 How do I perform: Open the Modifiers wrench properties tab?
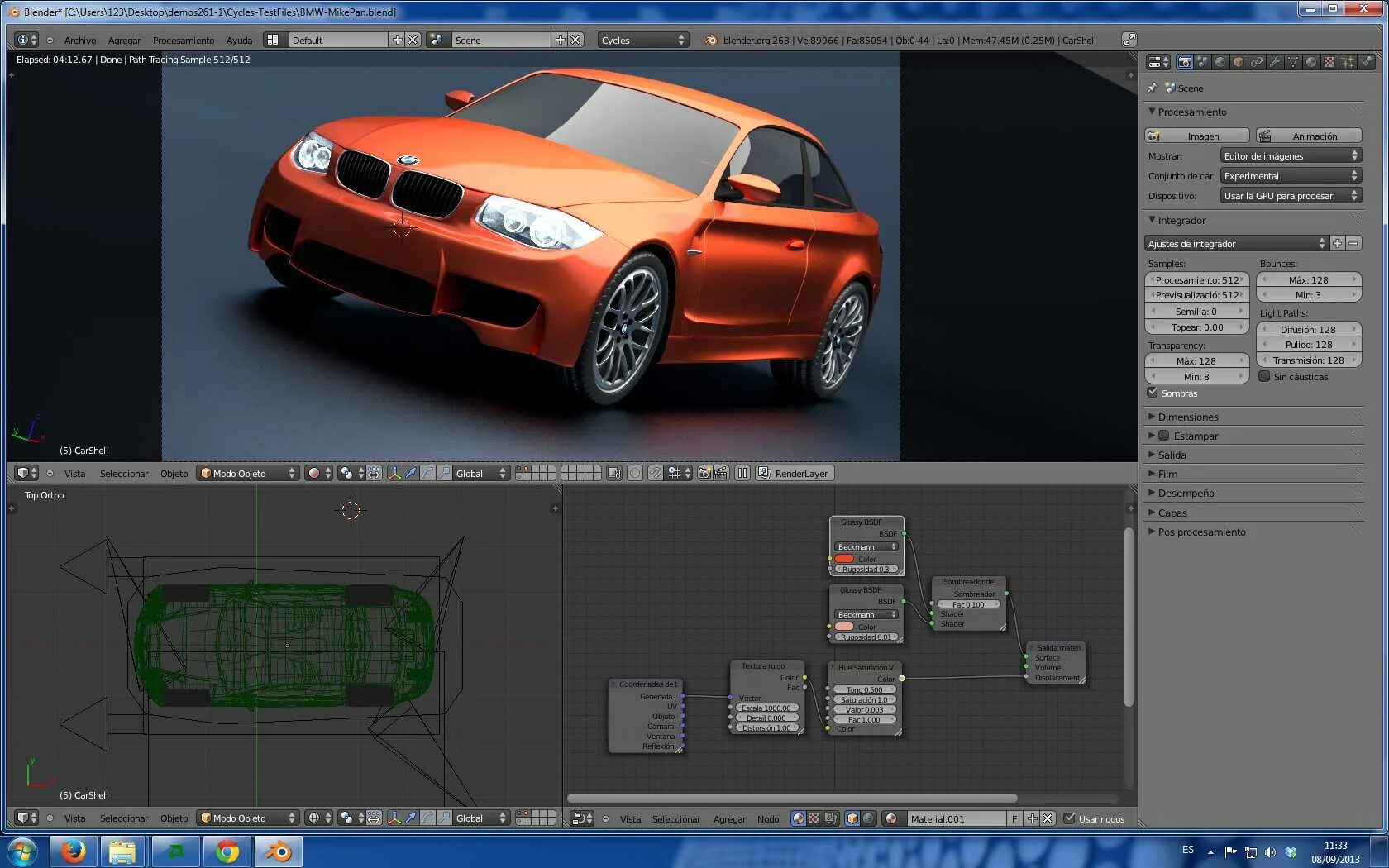coord(1275,62)
